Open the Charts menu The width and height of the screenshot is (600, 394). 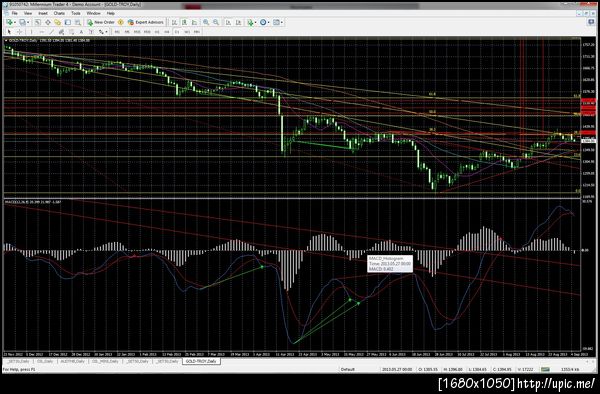[59, 13]
